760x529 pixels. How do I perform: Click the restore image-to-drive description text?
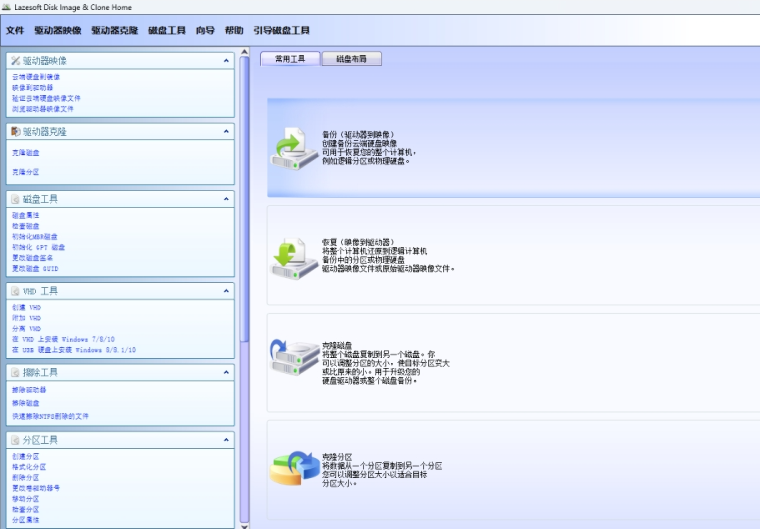point(388,255)
